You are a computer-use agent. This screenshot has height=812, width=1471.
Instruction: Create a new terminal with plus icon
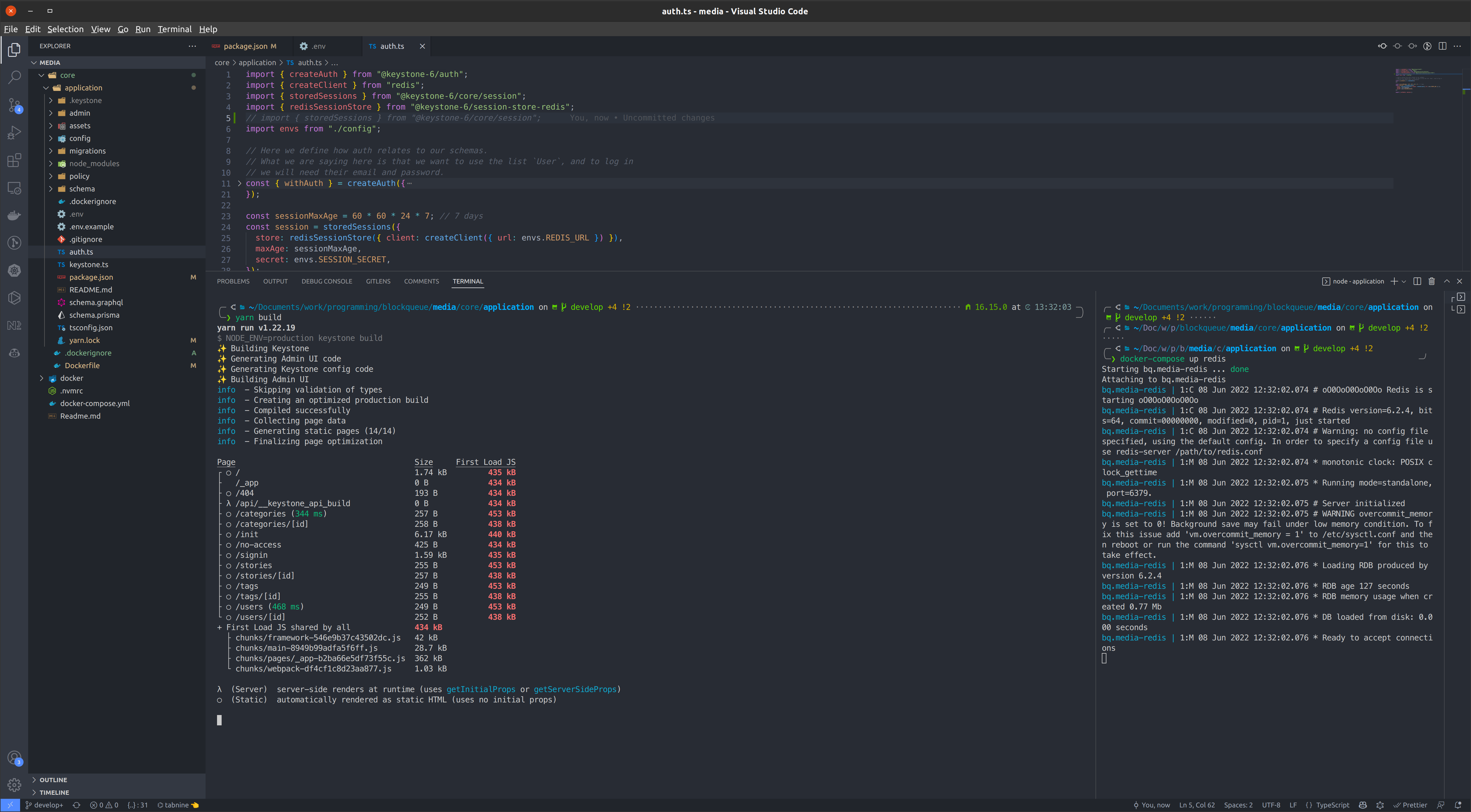click(1394, 281)
